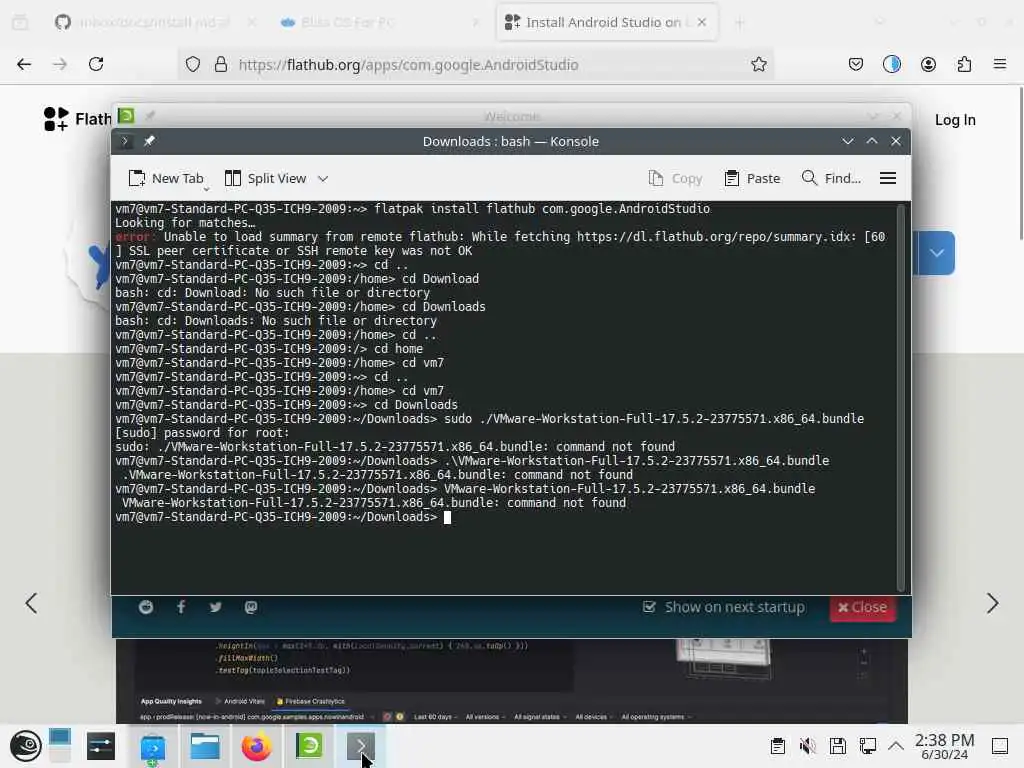
Task: Open the disk devices tray icon
Action: [837, 746]
